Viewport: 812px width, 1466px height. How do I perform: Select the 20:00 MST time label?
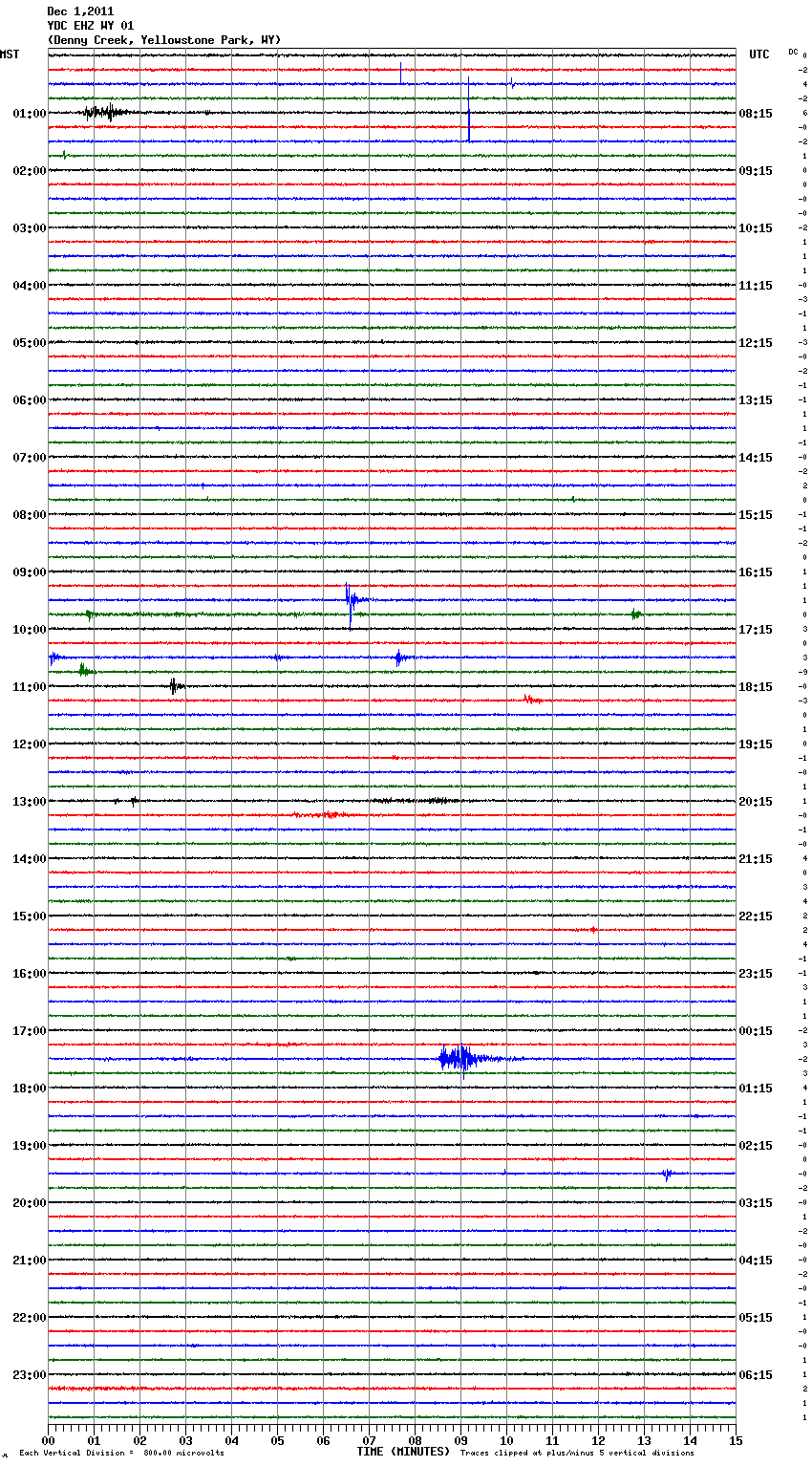point(30,1203)
